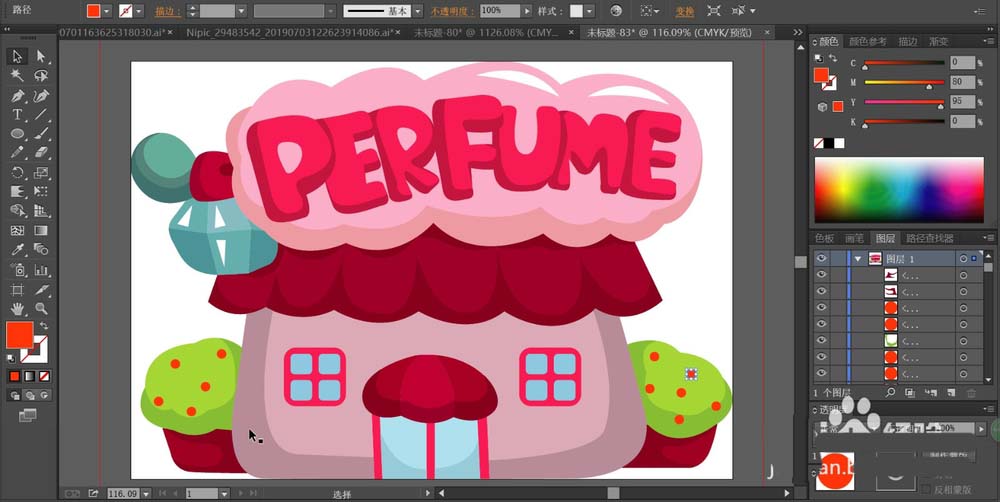Select the Zoom magnifier tool
Image resolution: width=1000 pixels, height=502 pixels.
tap(41, 309)
